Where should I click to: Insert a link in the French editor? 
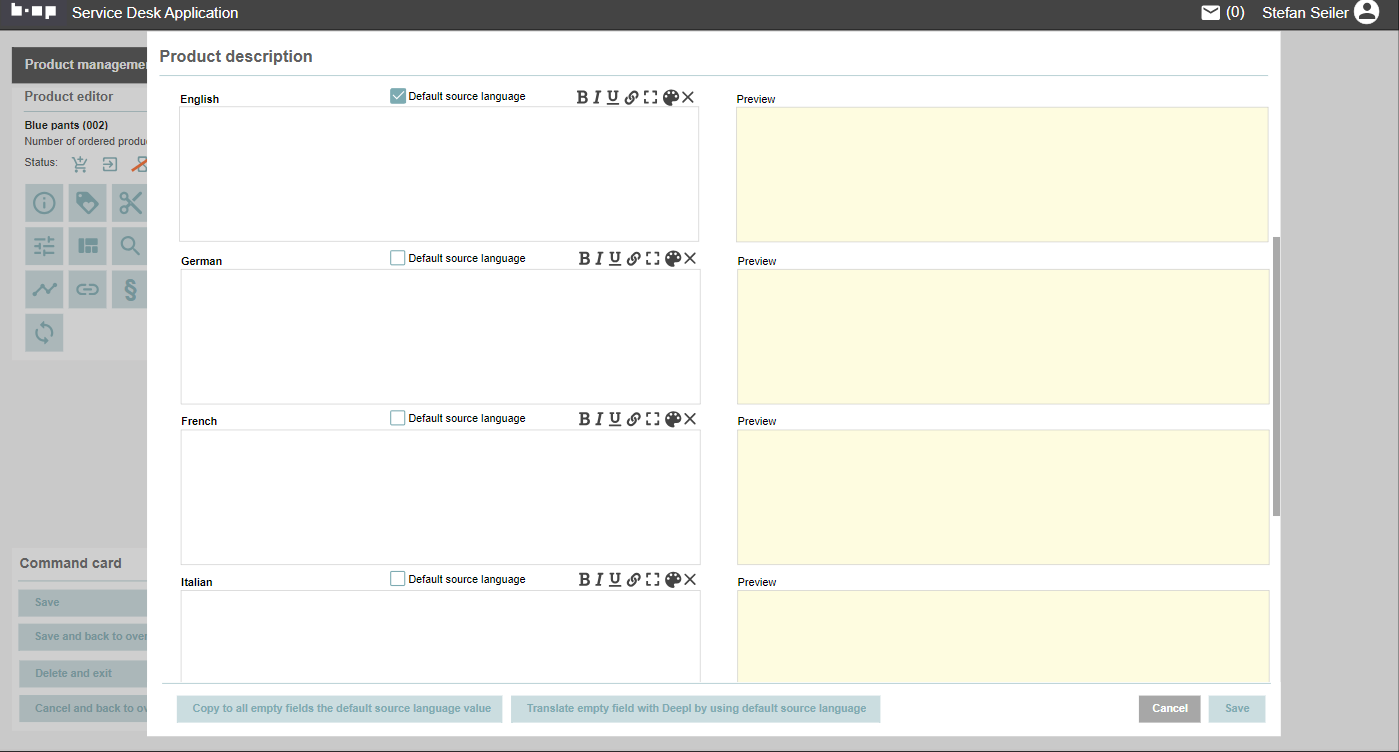(x=633, y=419)
